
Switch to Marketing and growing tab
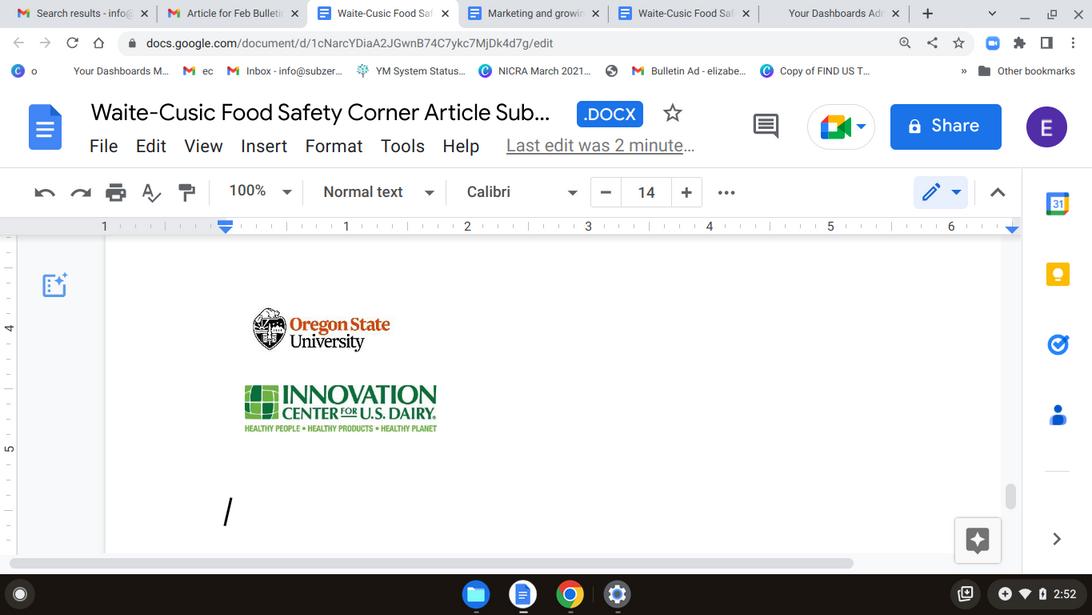[533, 13]
